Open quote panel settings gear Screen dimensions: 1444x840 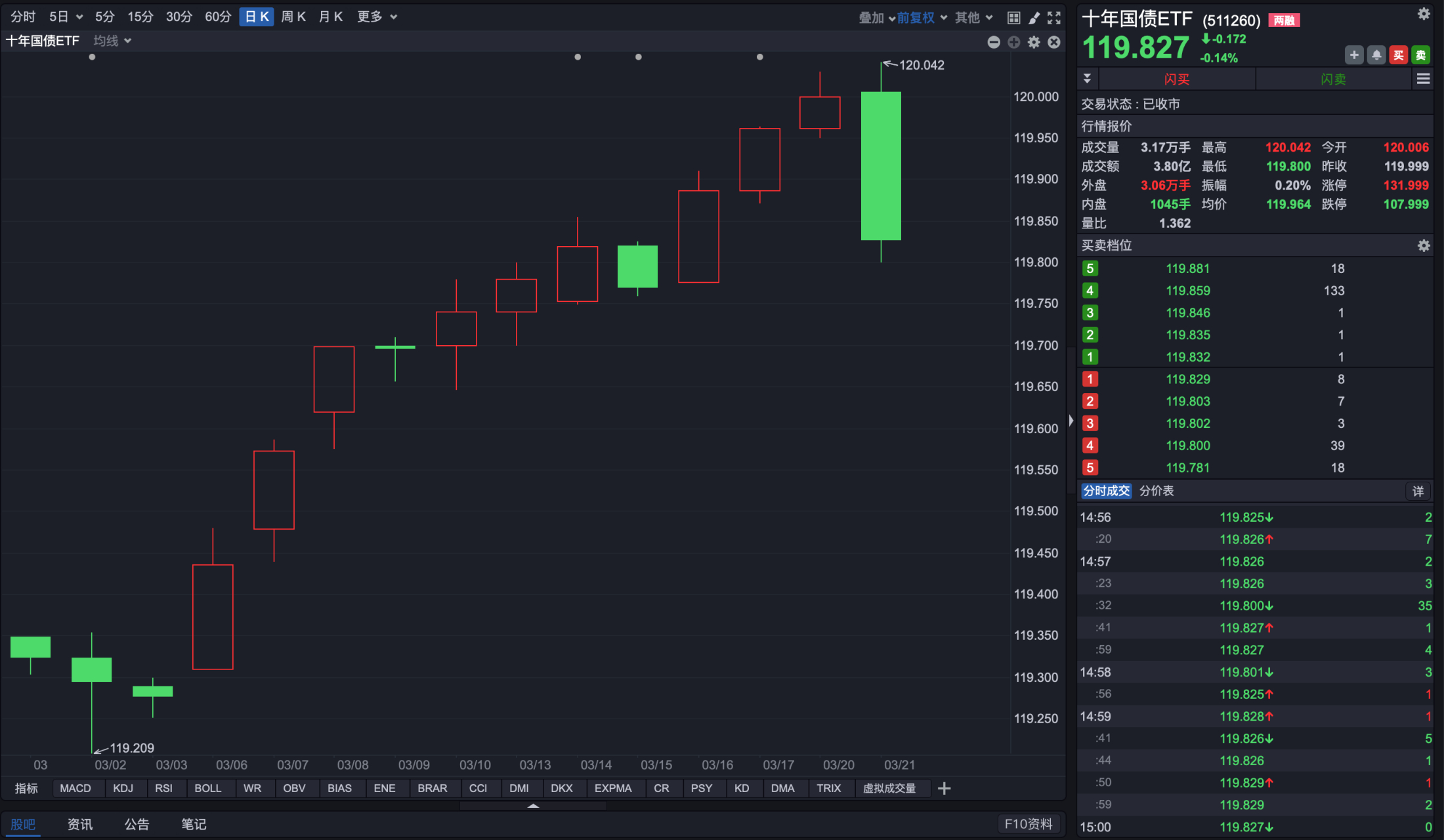(1424, 14)
